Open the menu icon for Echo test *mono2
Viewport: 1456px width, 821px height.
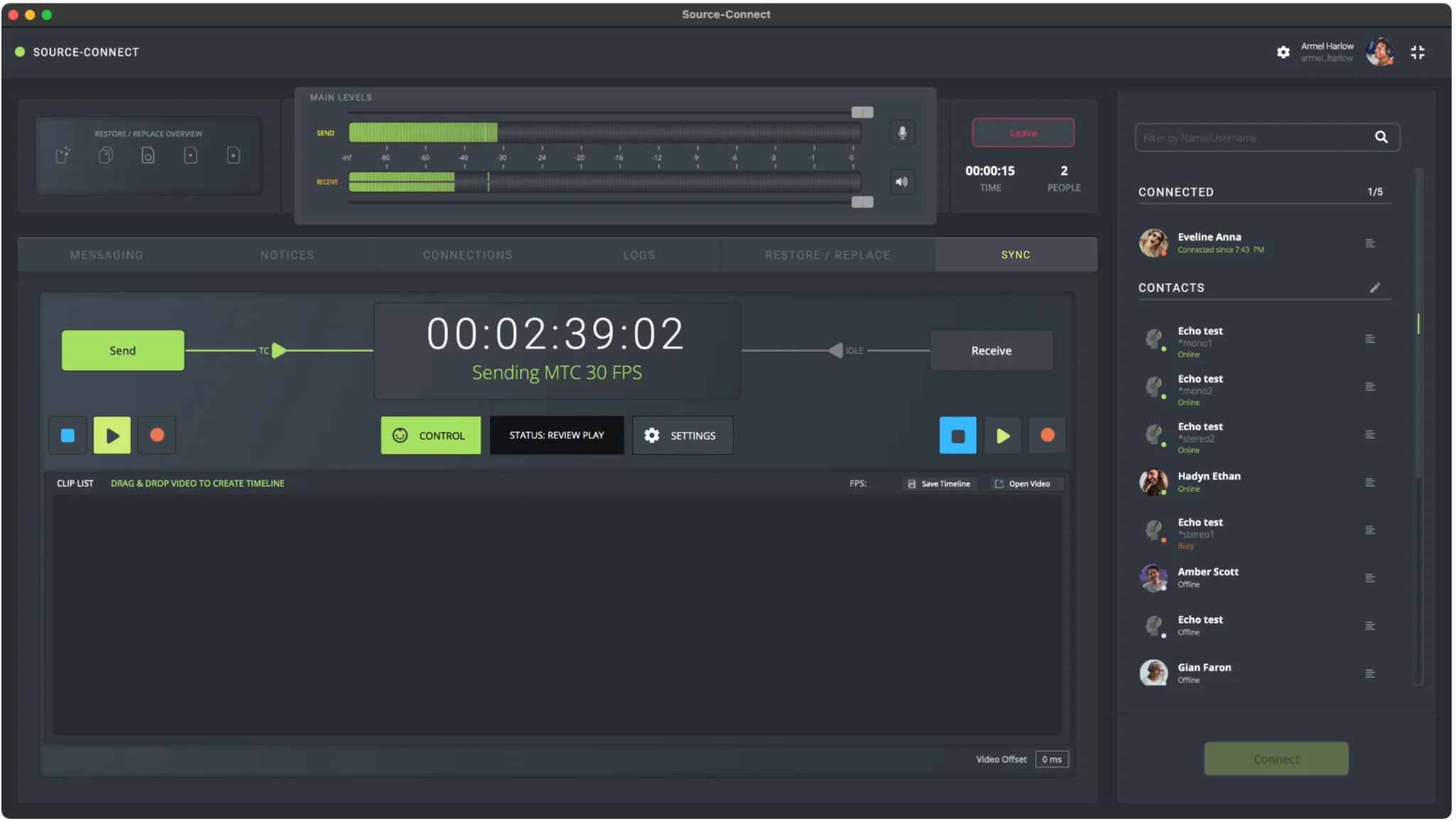click(x=1370, y=387)
